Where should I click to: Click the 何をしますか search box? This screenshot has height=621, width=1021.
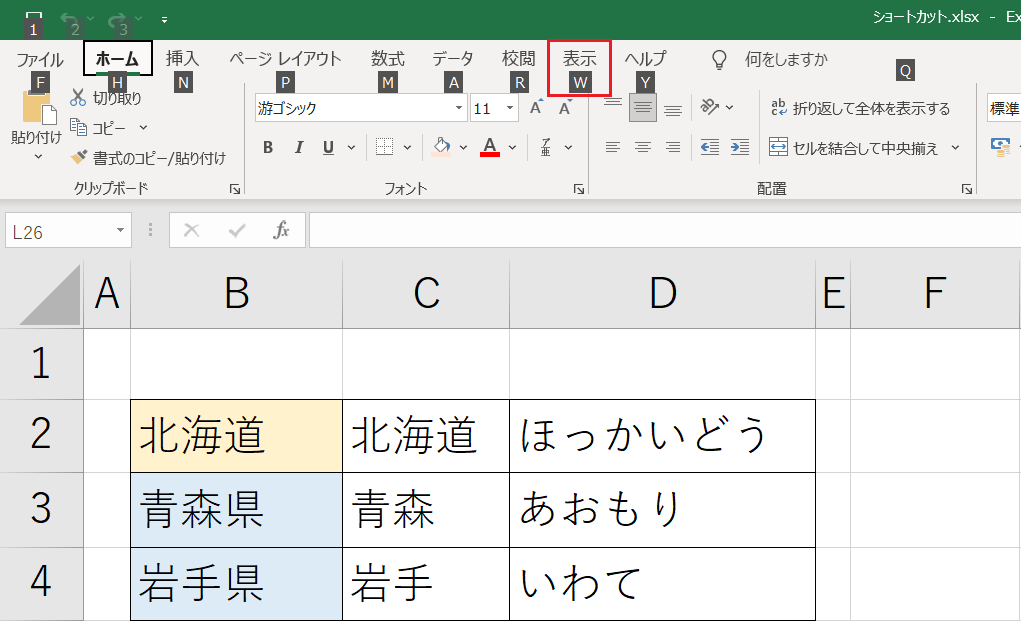786,60
